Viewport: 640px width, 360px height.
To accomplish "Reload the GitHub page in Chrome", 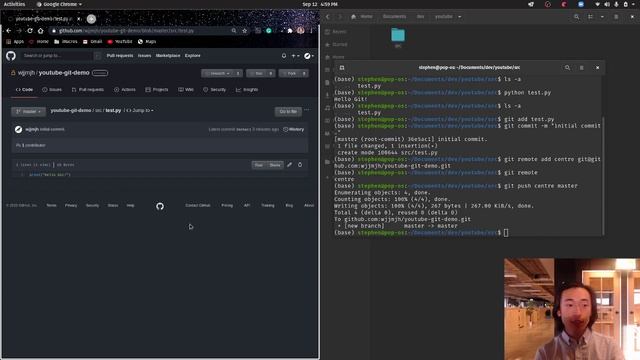I will click(x=30, y=31).
